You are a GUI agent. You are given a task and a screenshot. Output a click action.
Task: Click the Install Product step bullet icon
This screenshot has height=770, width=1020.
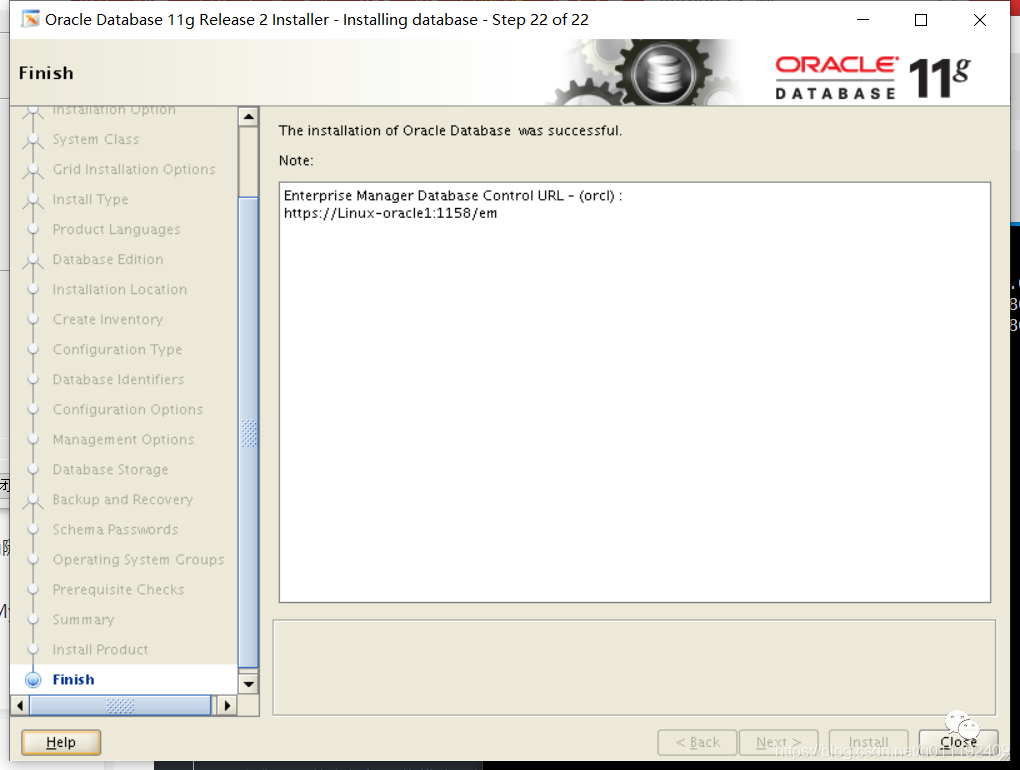[x=33, y=649]
